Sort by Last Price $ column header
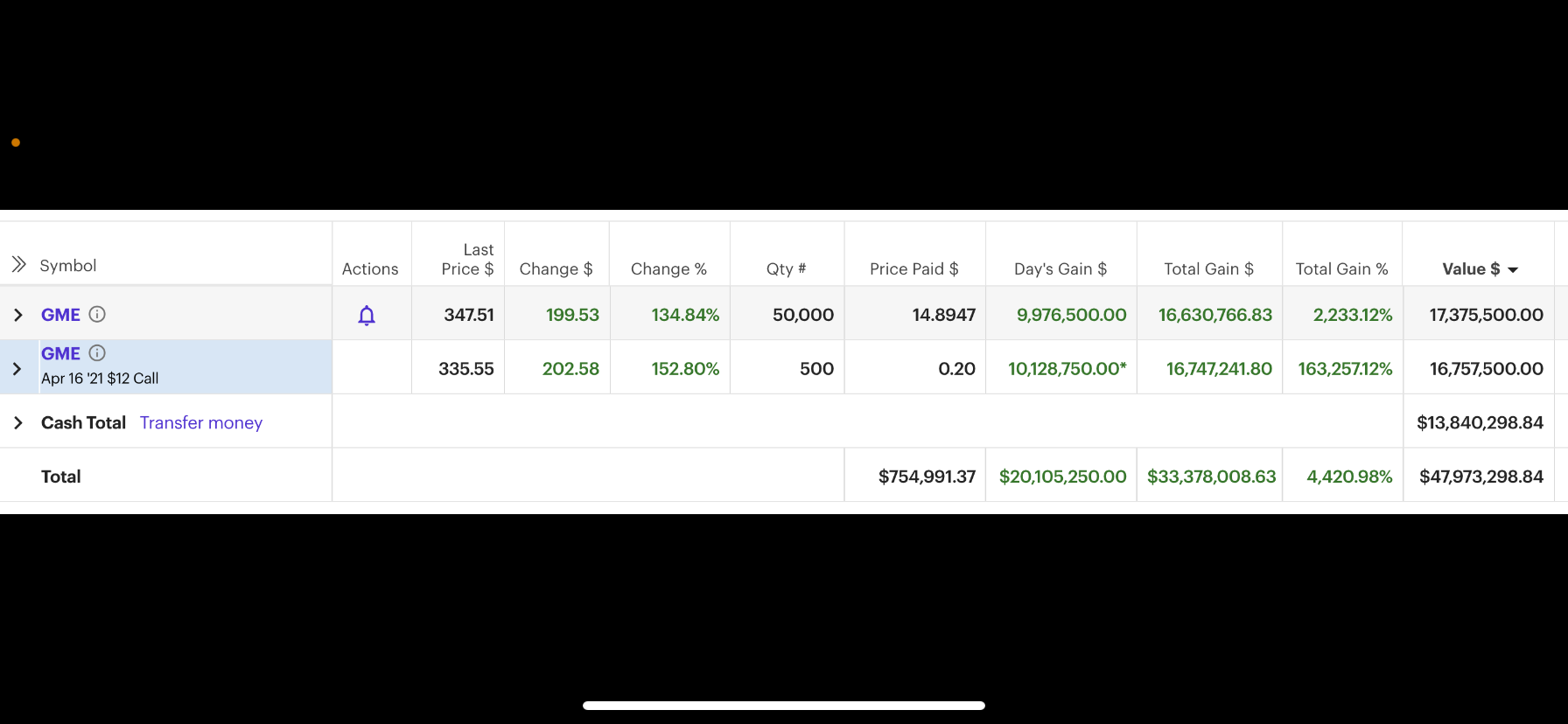1568x724 pixels. coord(467,260)
